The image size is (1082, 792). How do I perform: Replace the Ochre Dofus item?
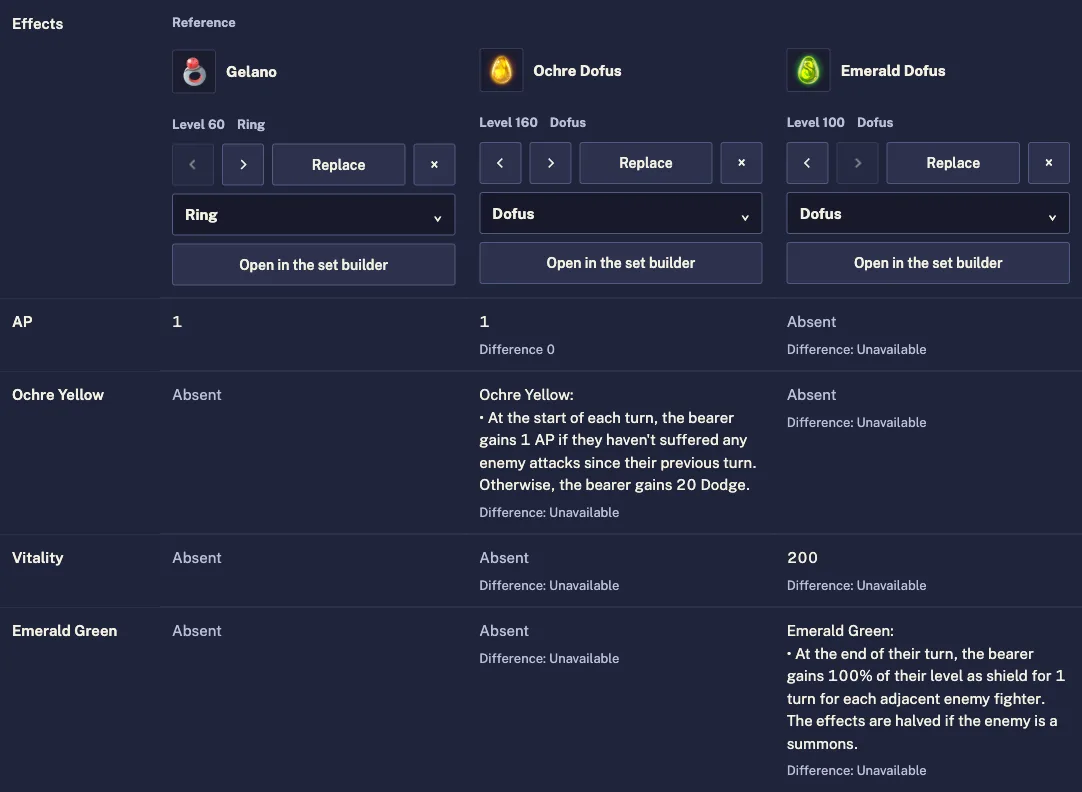pos(646,163)
